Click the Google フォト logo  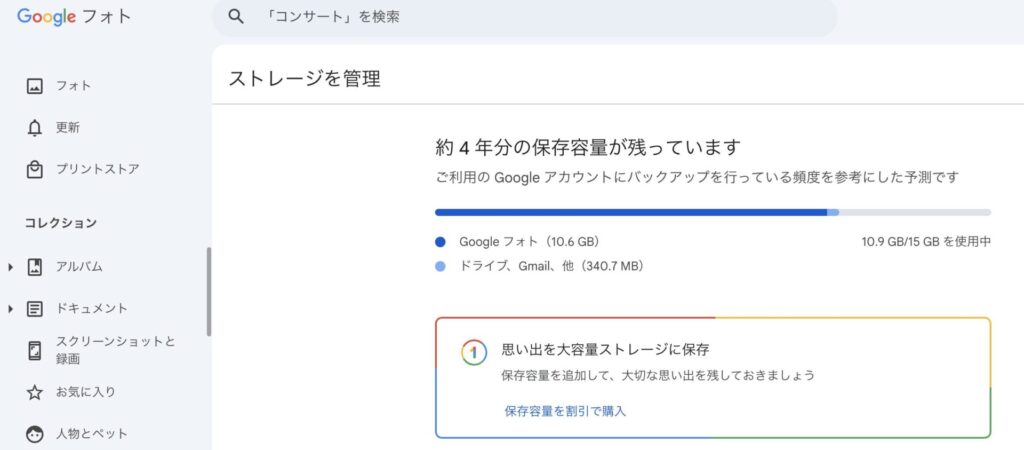pos(74,17)
